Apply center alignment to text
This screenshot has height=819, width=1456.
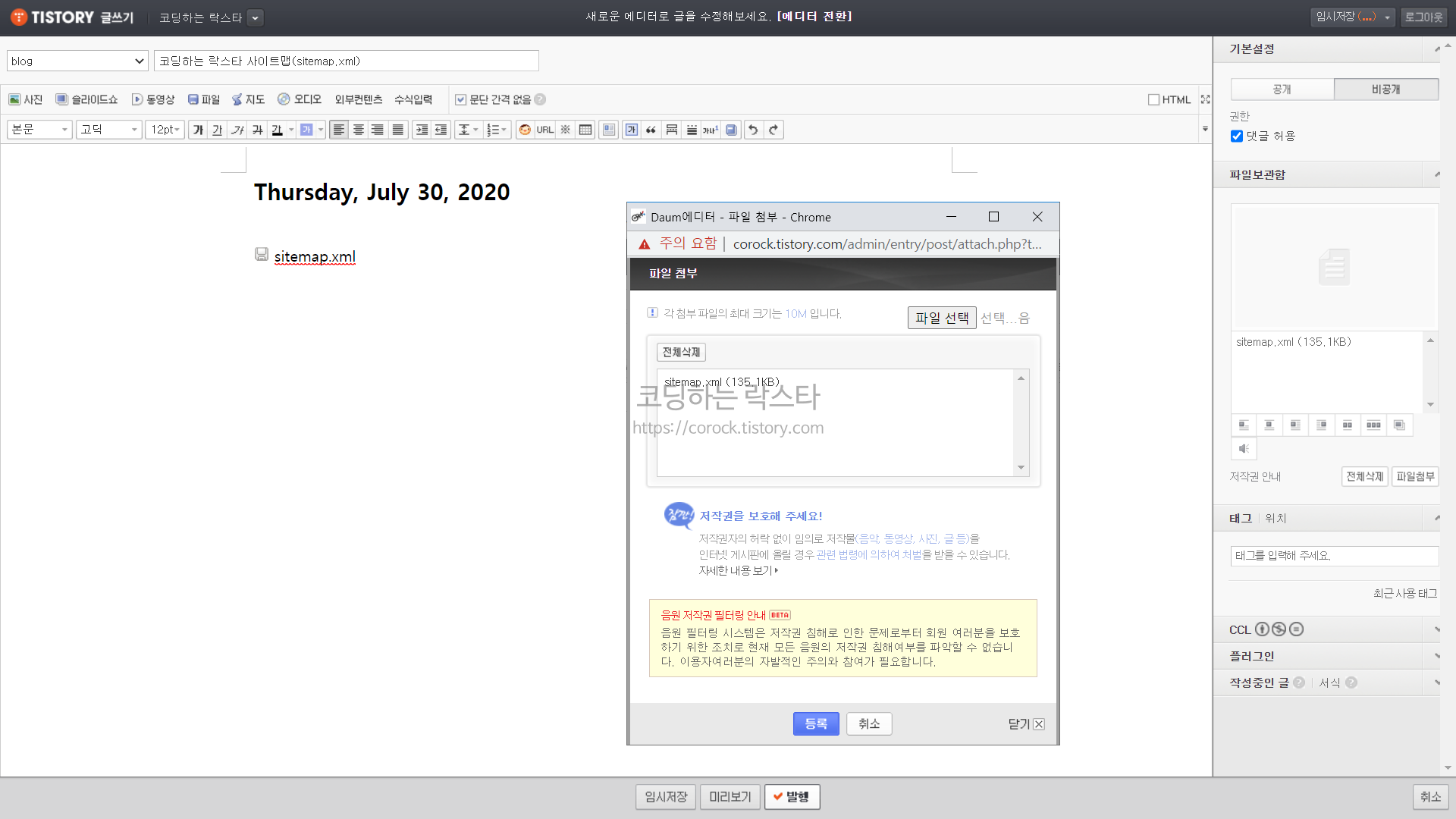tap(359, 130)
